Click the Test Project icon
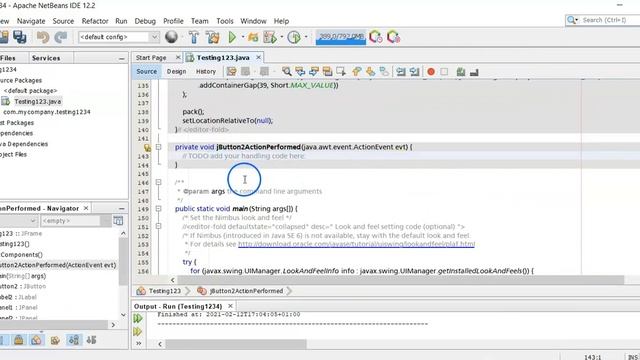The height and width of the screenshot is (360, 640). click(x=270, y=37)
